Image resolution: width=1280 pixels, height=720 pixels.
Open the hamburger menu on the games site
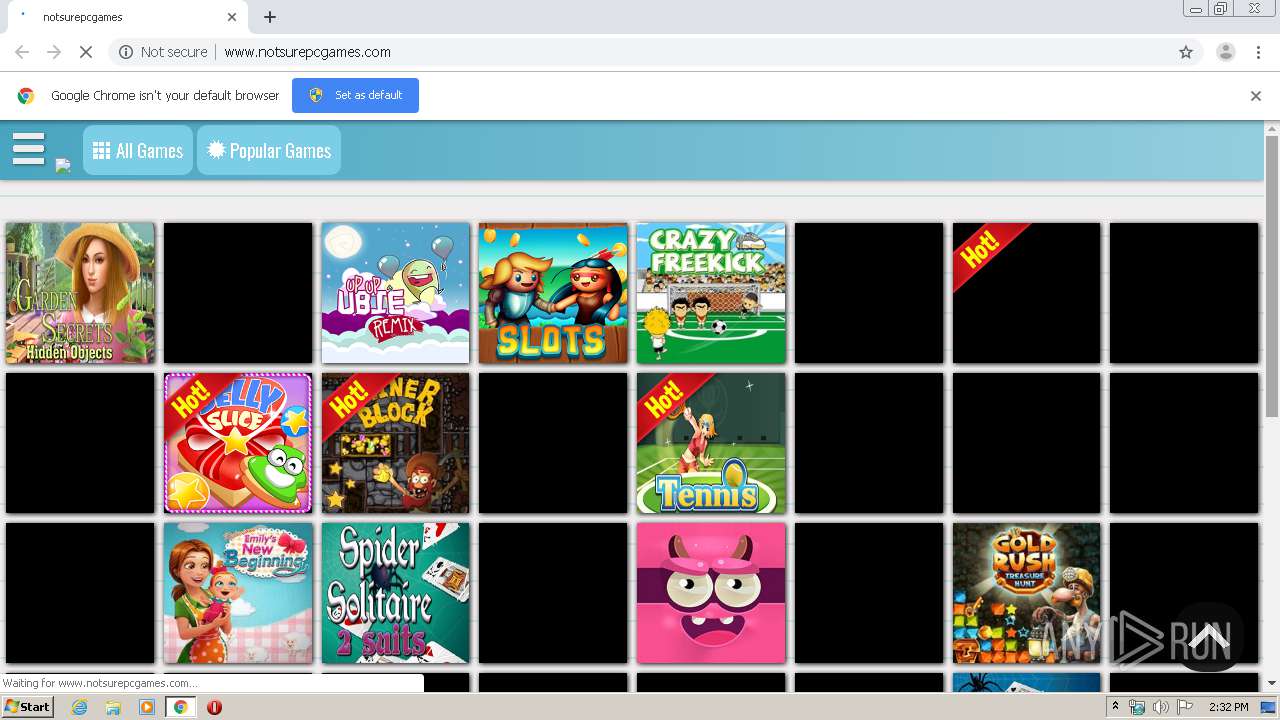click(28, 149)
